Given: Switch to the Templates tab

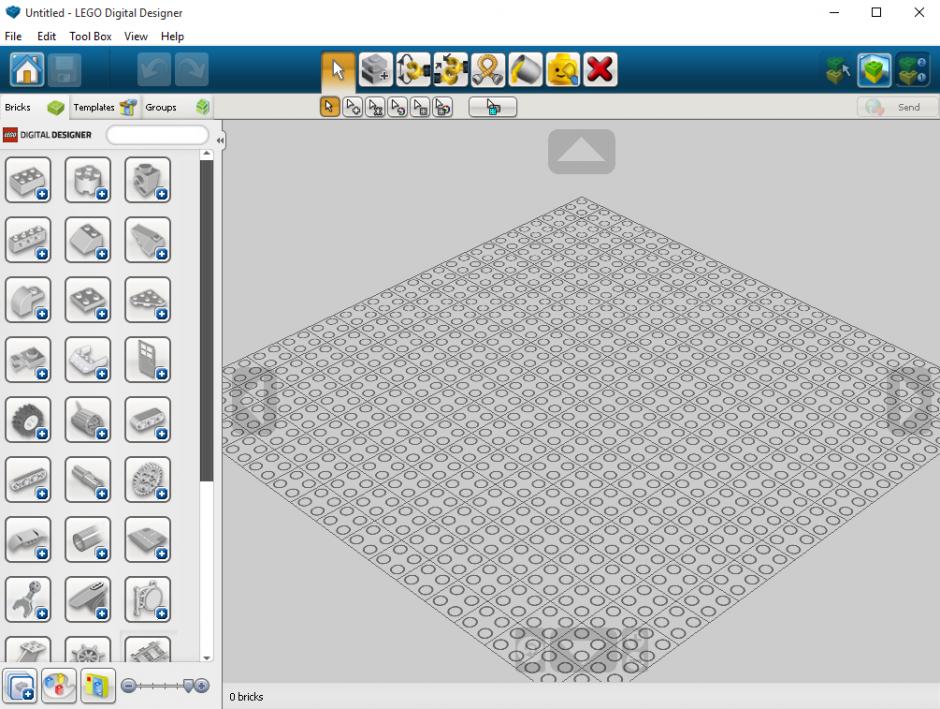Looking at the screenshot, I should coord(99,107).
